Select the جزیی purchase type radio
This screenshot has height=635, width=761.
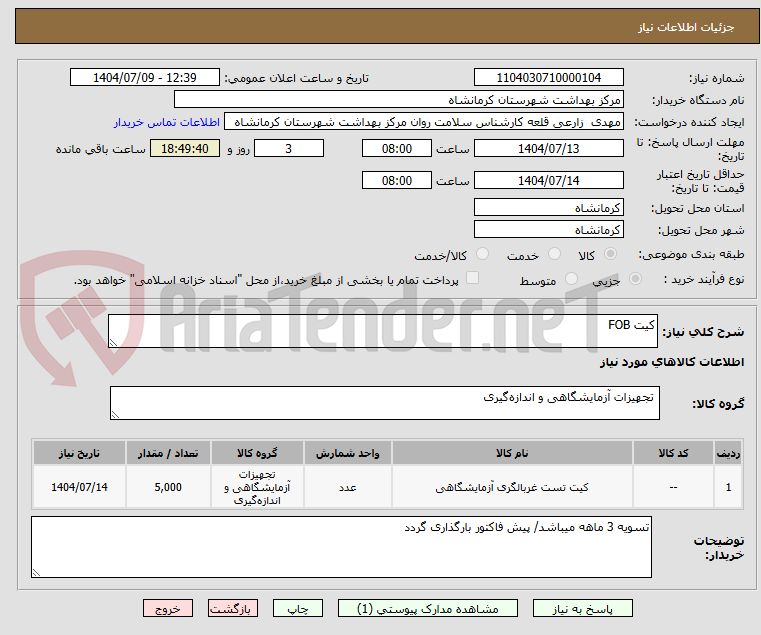(635, 279)
